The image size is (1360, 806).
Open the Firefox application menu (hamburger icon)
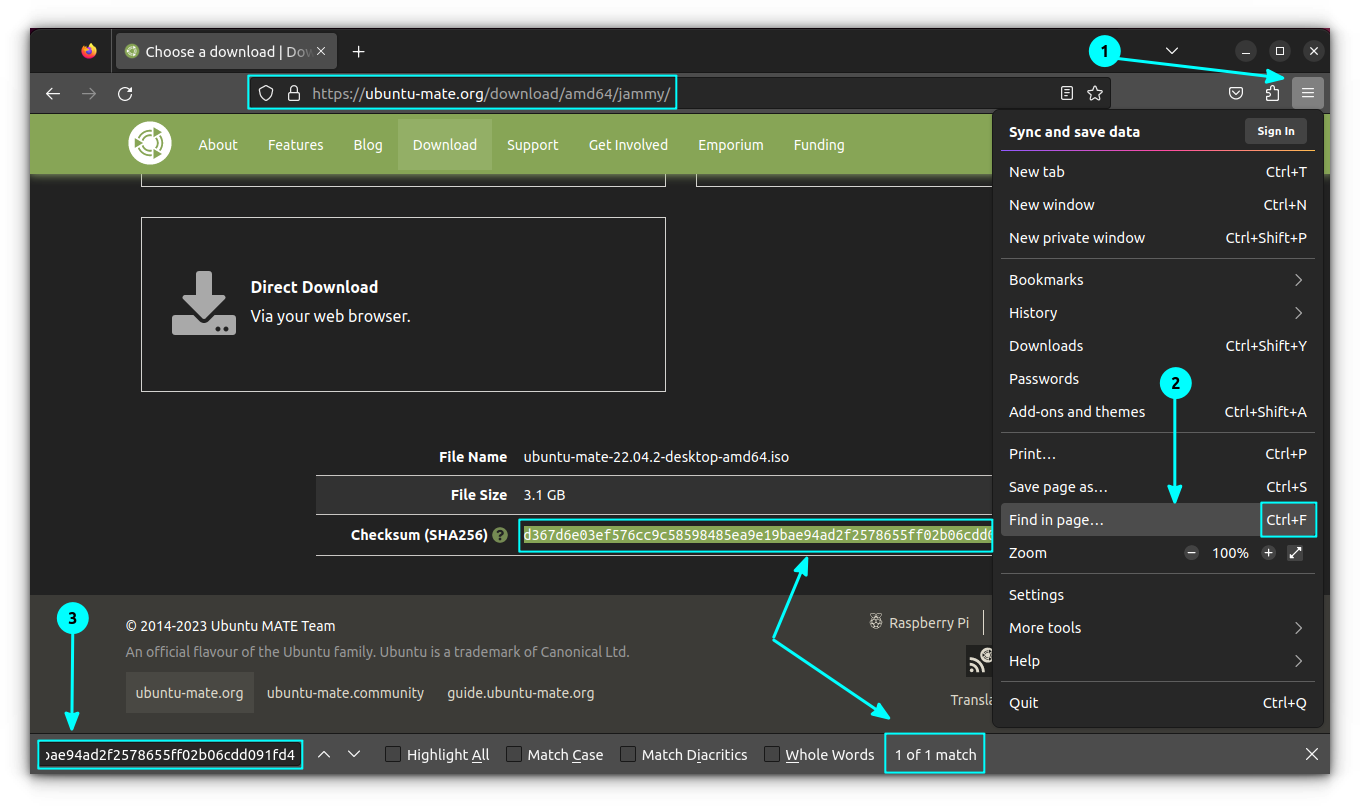[1308, 92]
